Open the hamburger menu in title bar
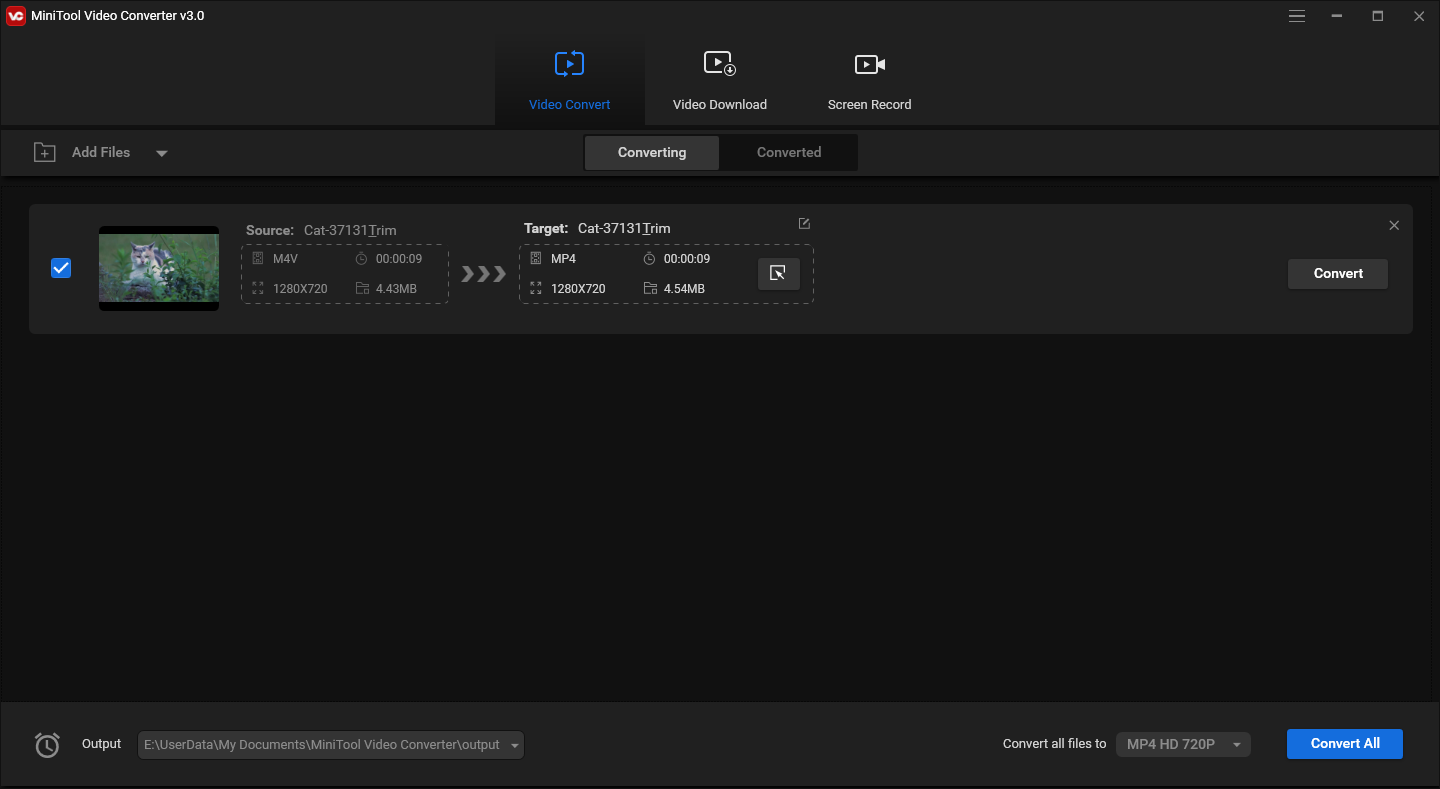Screen dimensions: 1440x789 click(1297, 16)
